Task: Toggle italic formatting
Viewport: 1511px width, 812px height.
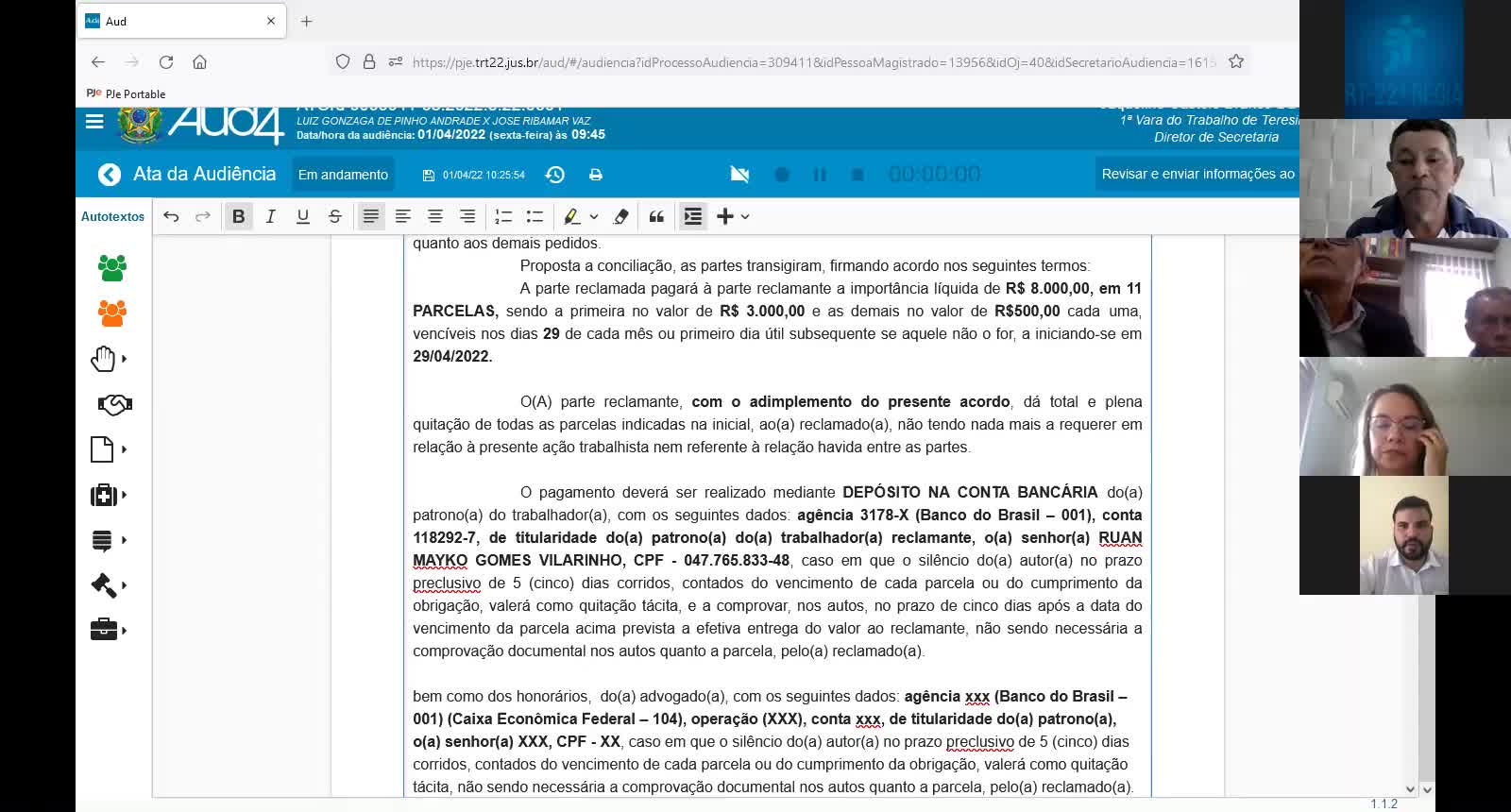Action: (270, 216)
